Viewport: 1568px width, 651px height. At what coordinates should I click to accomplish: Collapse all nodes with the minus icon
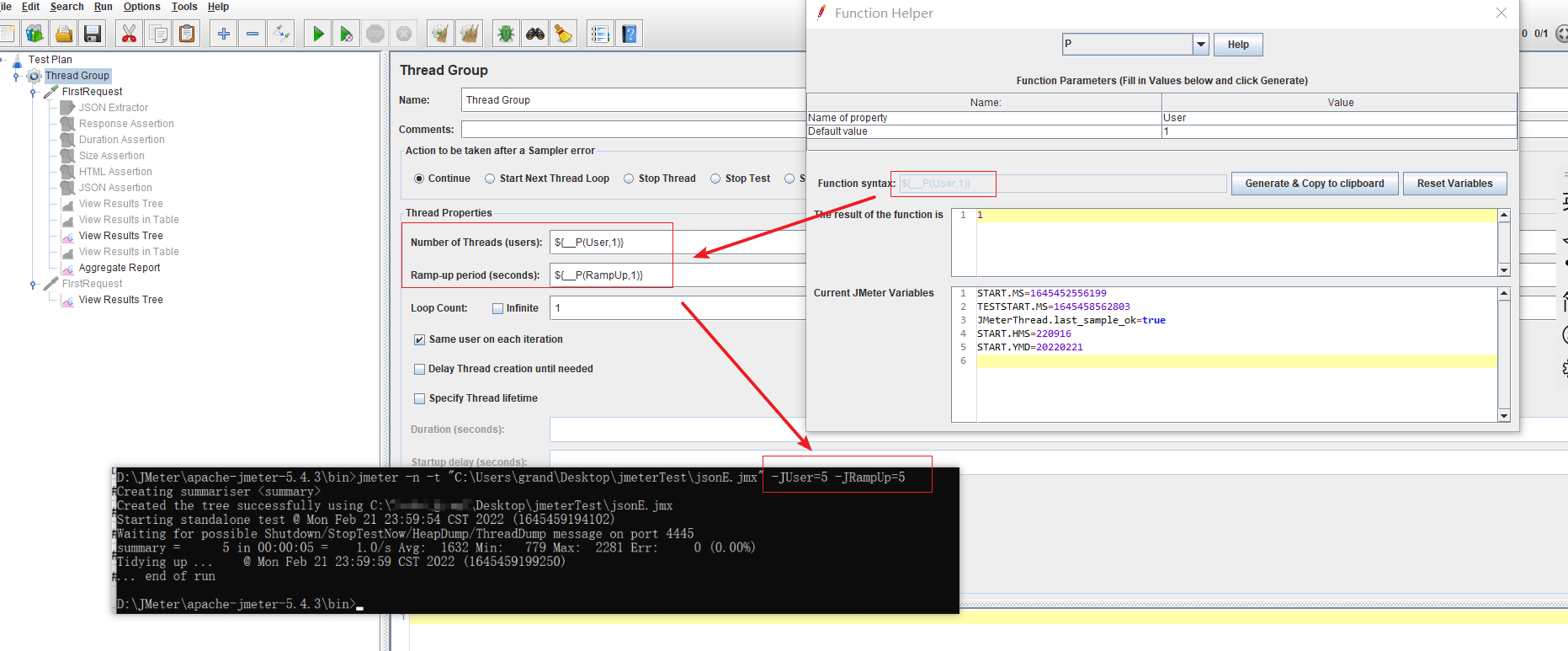click(252, 34)
